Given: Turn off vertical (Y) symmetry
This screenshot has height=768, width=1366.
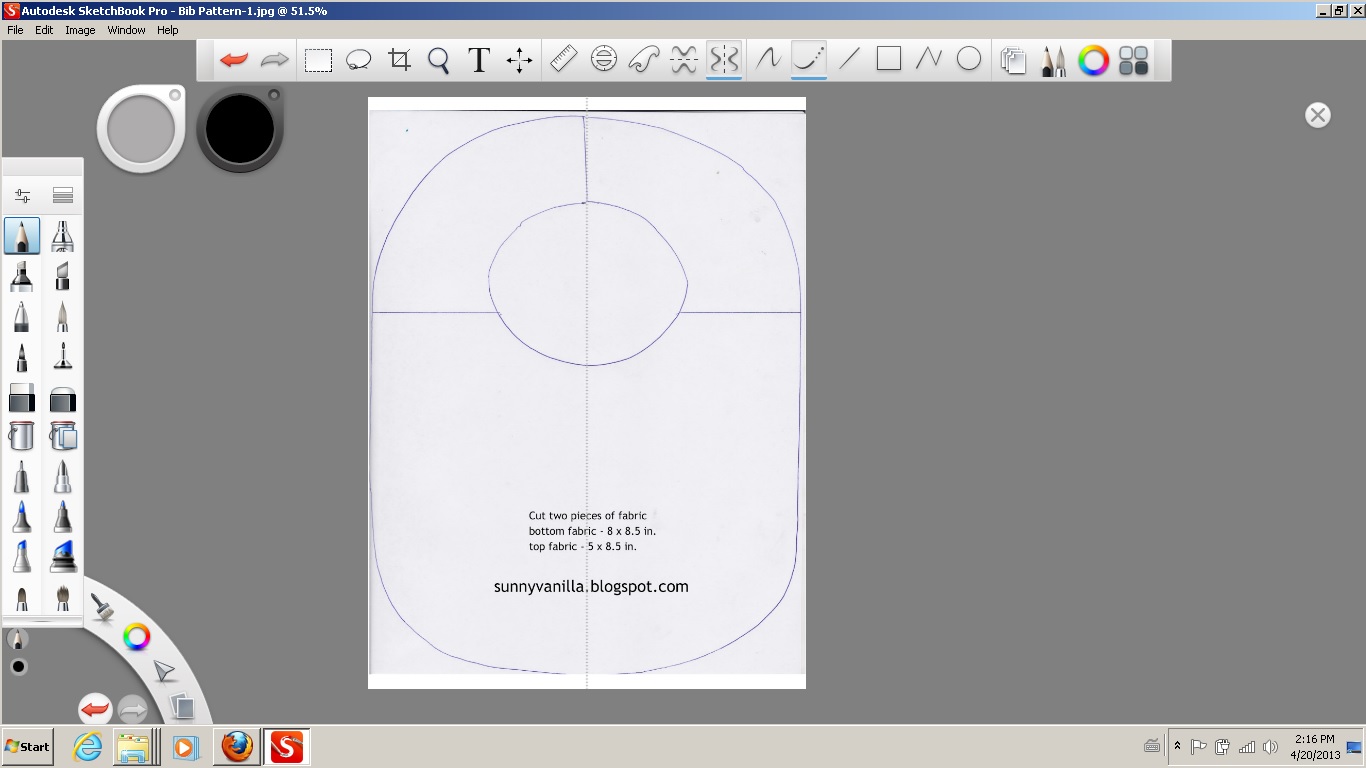Looking at the screenshot, I should pyautogui.click(x=724, y=60).
